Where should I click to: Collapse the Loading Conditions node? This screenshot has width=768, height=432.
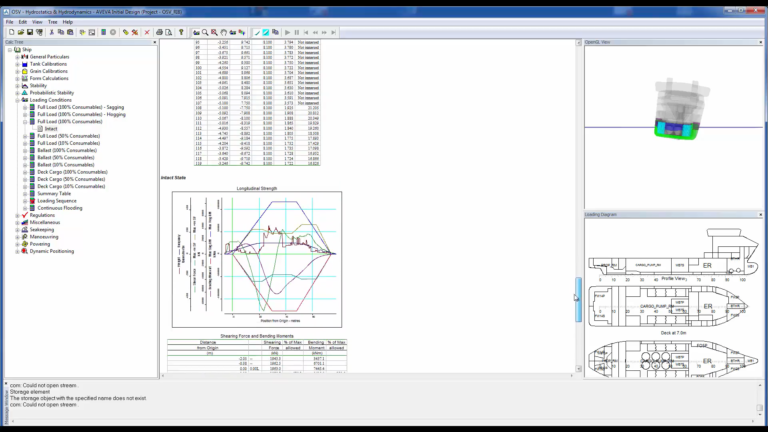coord(18,100)
